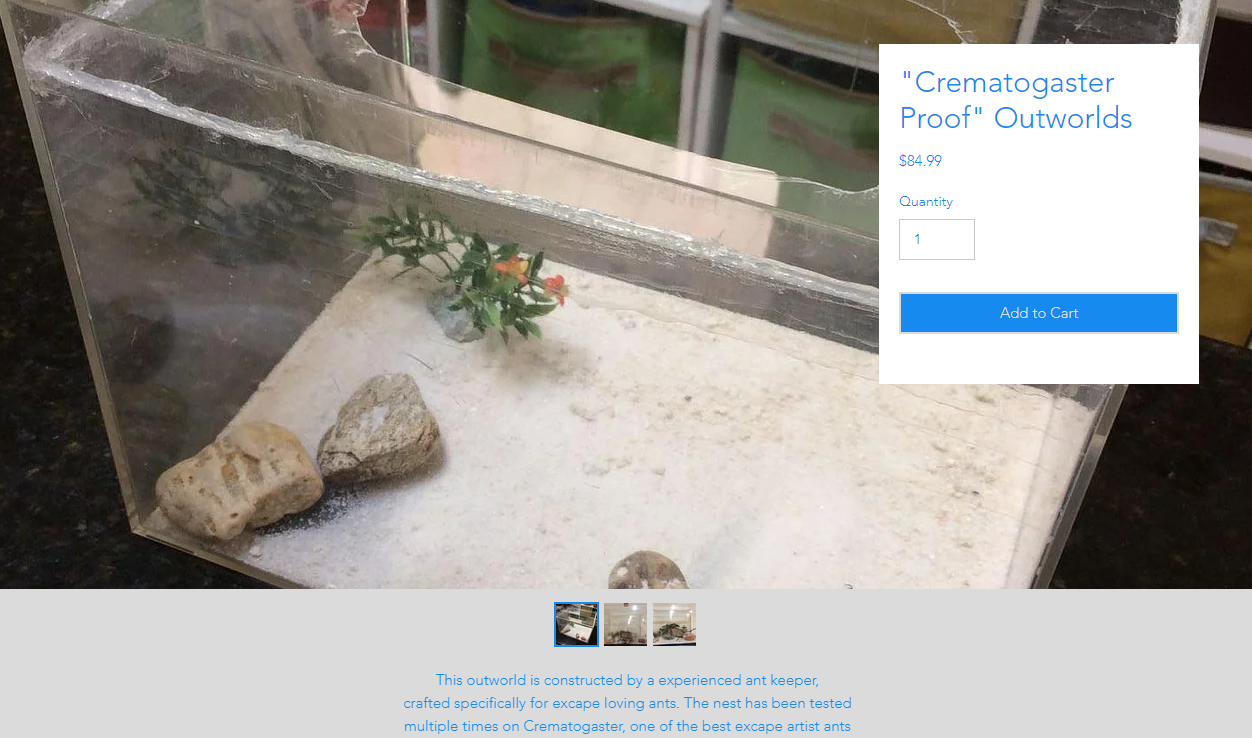Click the gray area beside the thumbnails
Image resolution: width=1252 pixels, height=738 pixels.
pyautogui.click(x=950, y=625)
